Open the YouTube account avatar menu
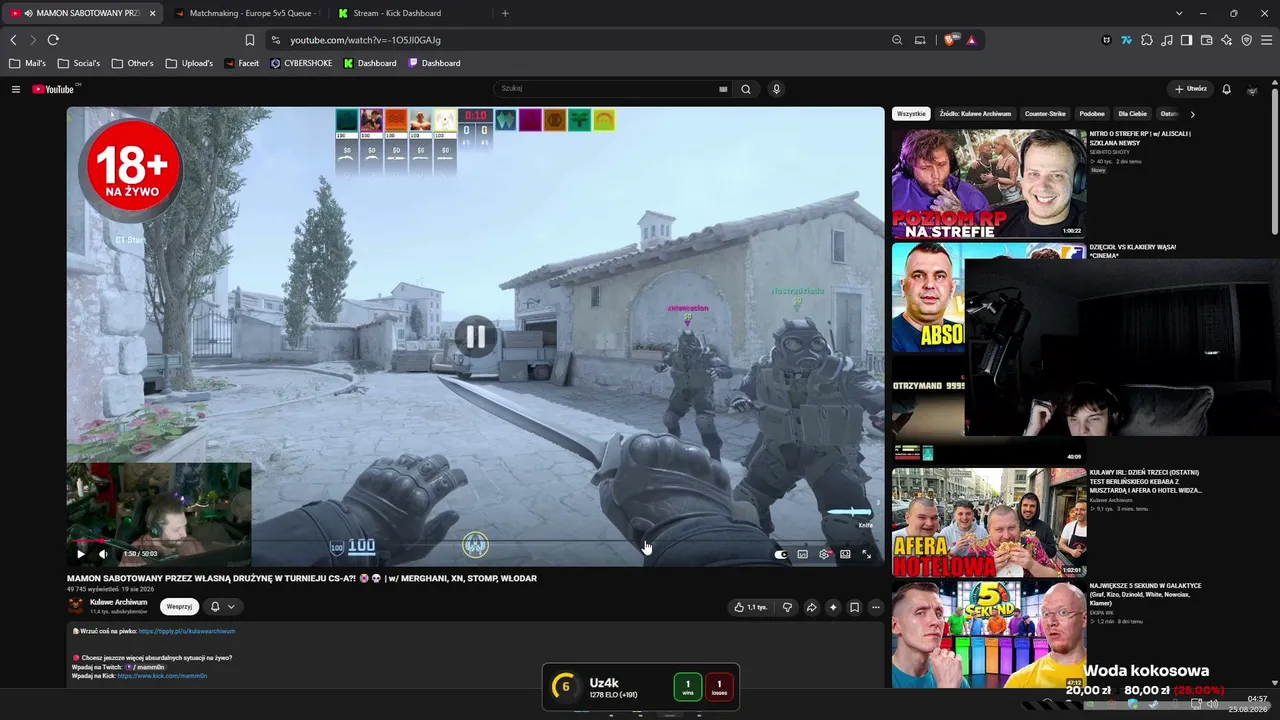 click(x=1252, y=89)
